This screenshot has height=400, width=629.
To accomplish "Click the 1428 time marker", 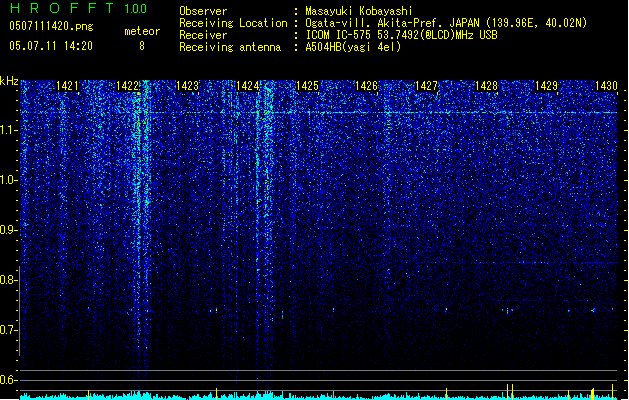I will point(486,86).
